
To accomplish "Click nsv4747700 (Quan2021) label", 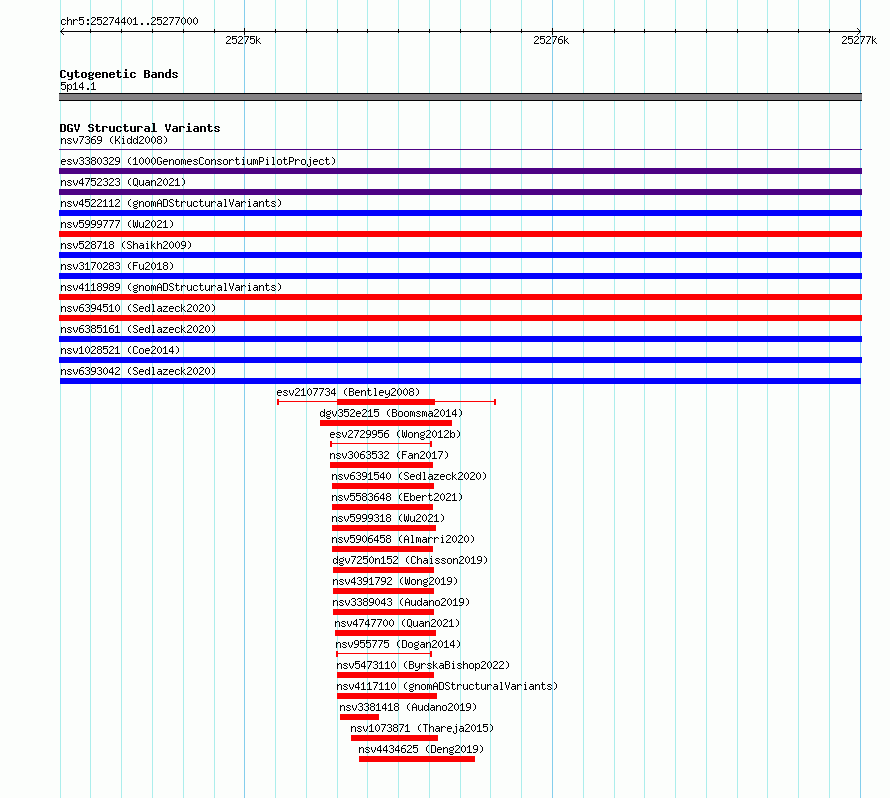I will pyautogui.click(x=397, y=623).
